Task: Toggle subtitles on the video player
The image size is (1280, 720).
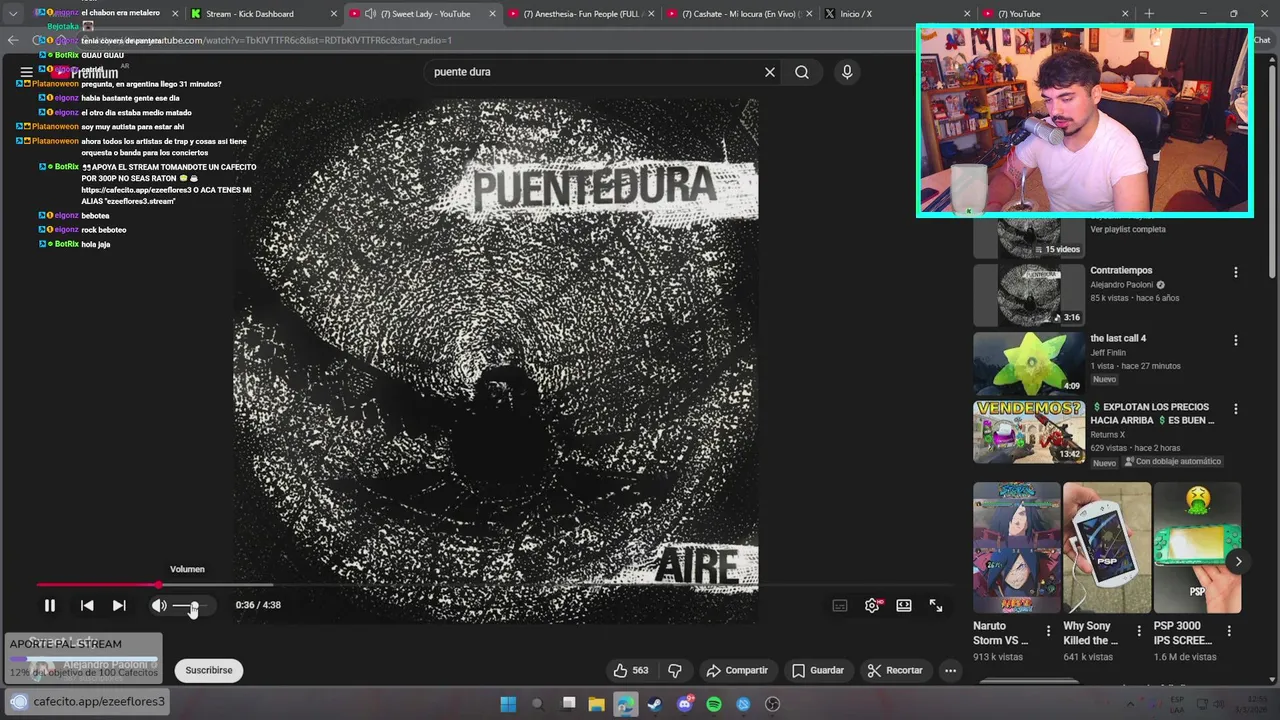Action: pyautogui.click(x=840, y=605)
